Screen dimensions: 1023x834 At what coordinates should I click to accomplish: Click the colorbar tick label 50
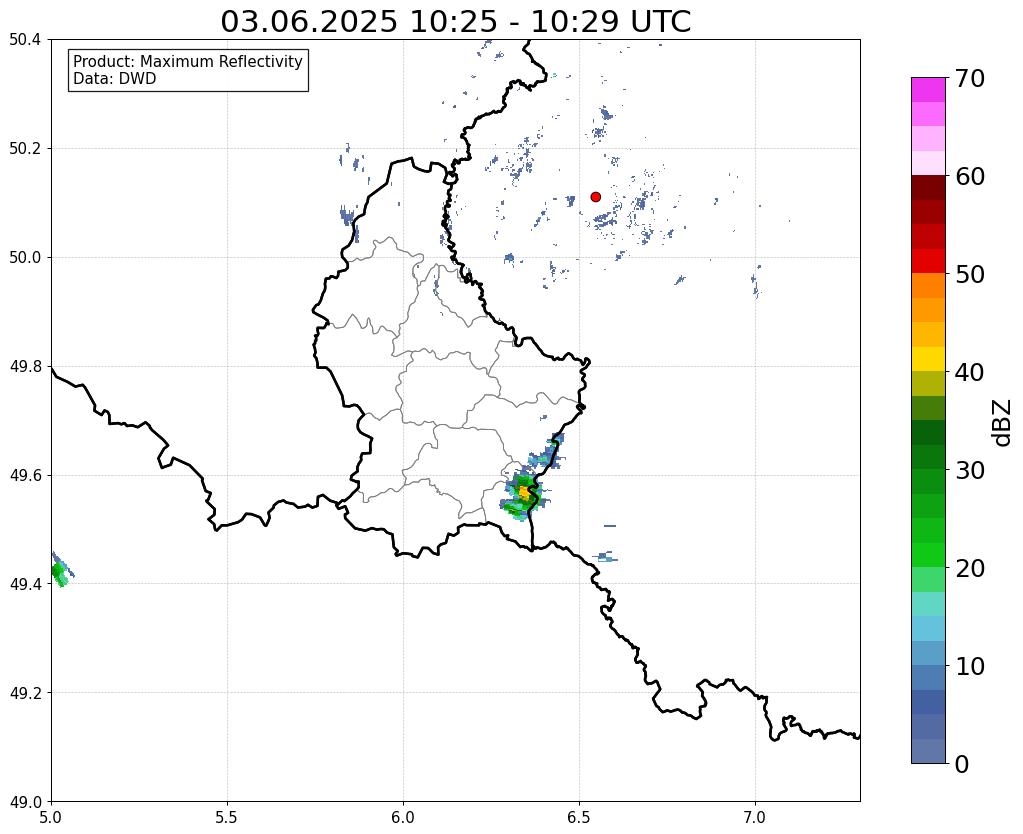(x=970, y=274)
